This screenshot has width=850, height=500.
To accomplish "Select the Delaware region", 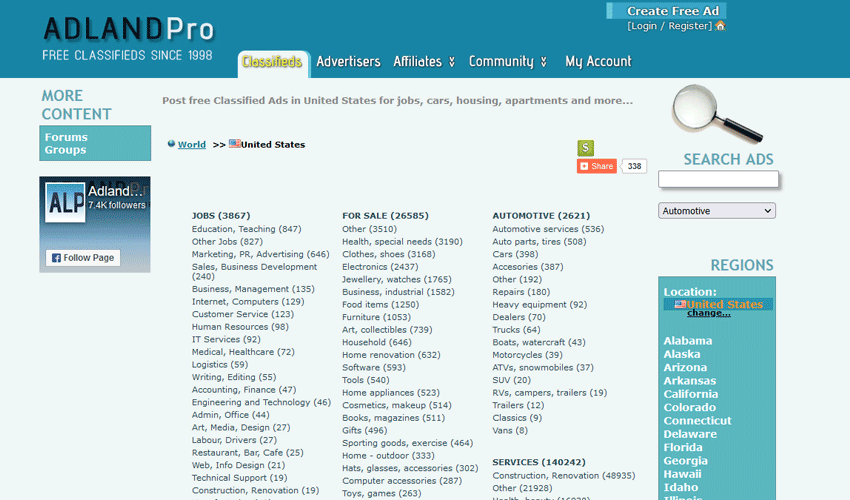I will 690,434.
